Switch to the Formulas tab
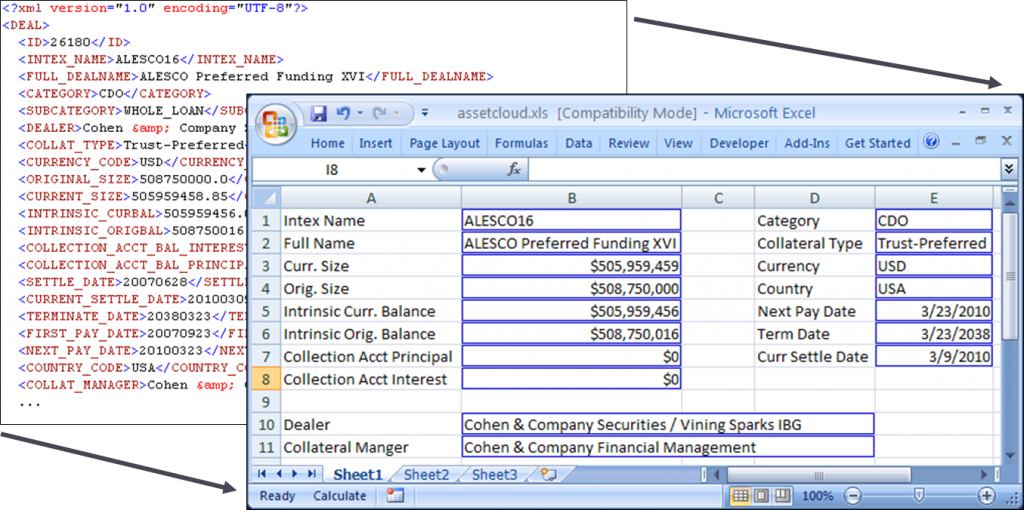This screenshot has height=510, width=1024. 521,144
